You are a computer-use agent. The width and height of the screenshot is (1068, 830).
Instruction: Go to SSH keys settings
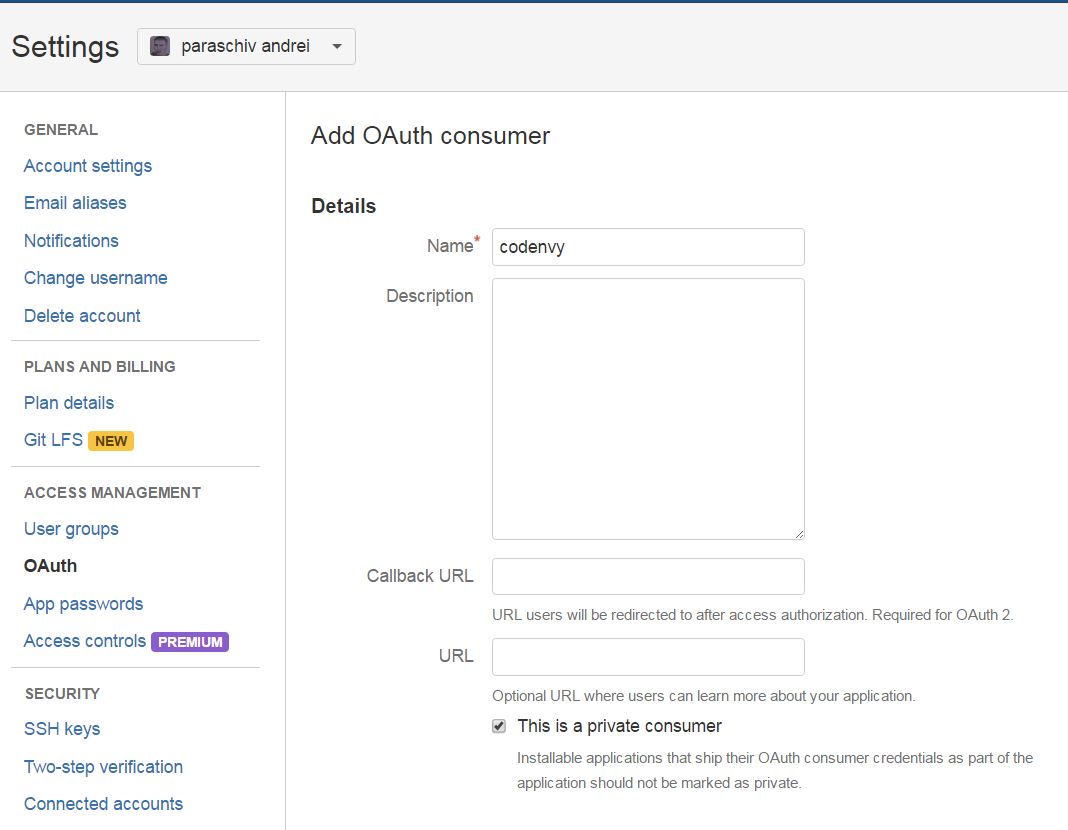62,729
